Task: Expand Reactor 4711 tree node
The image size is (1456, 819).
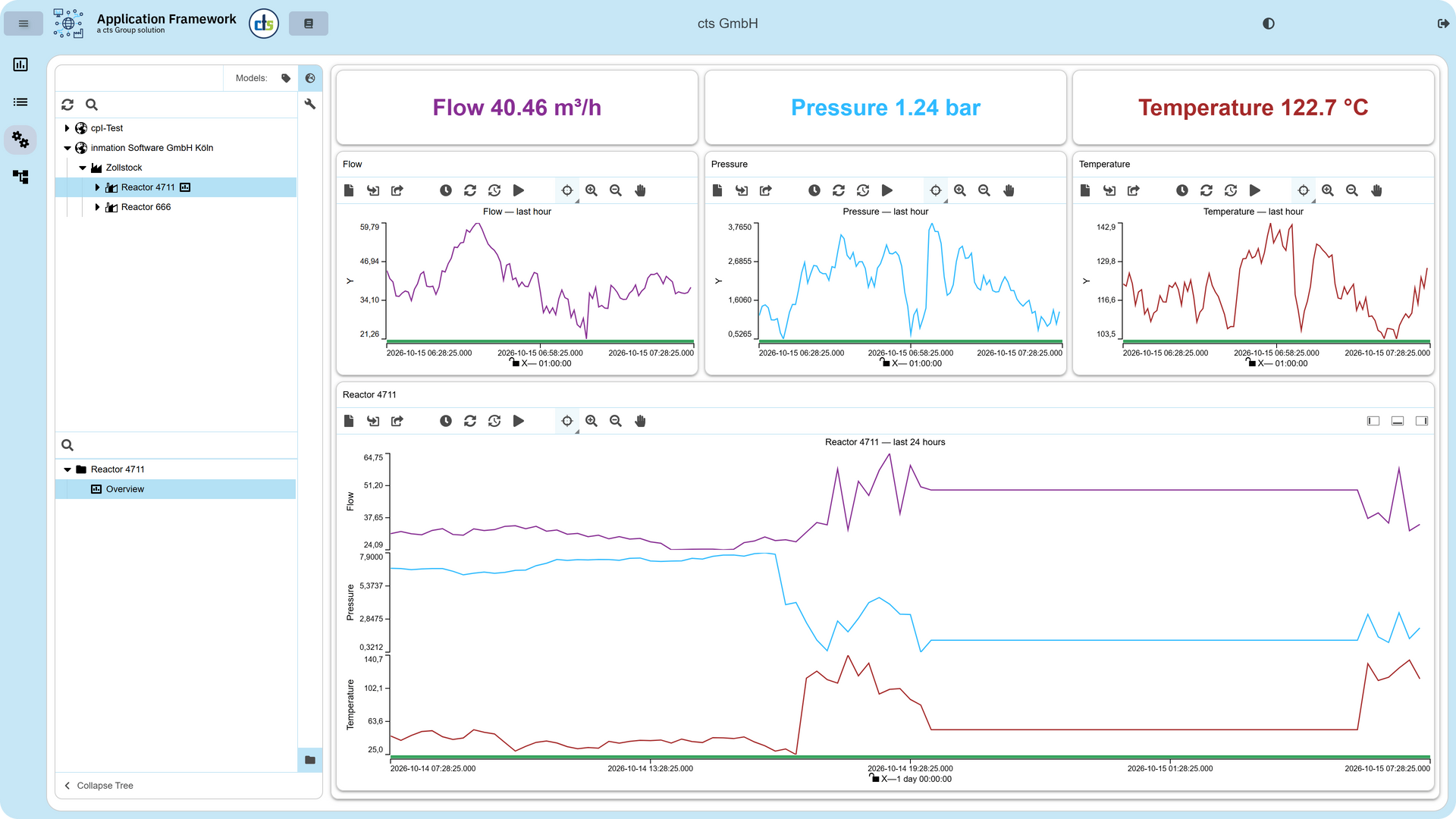Action: [97, 187]
